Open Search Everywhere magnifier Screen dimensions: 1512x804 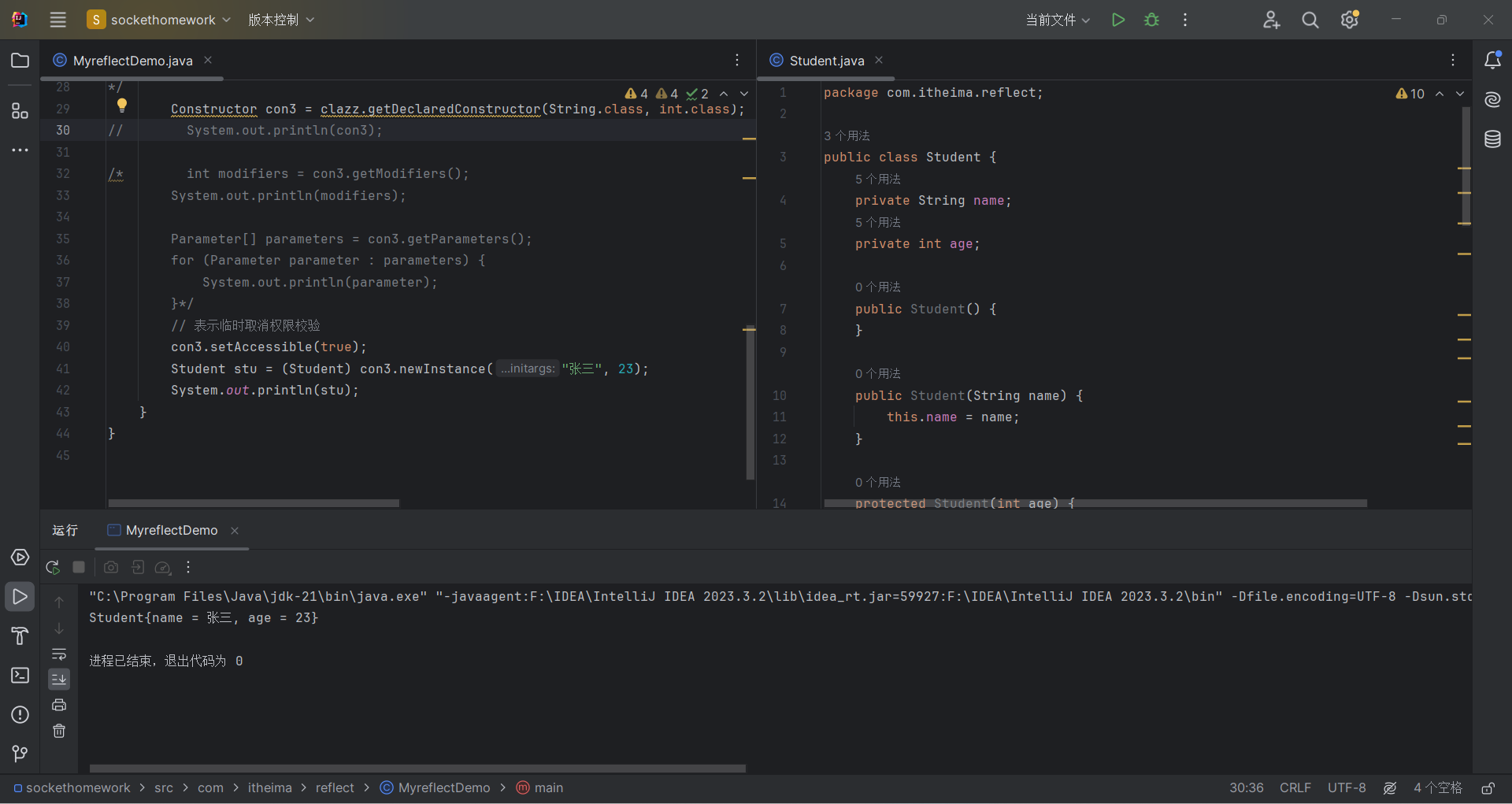pyautogui.click(x=1310, y=20)
